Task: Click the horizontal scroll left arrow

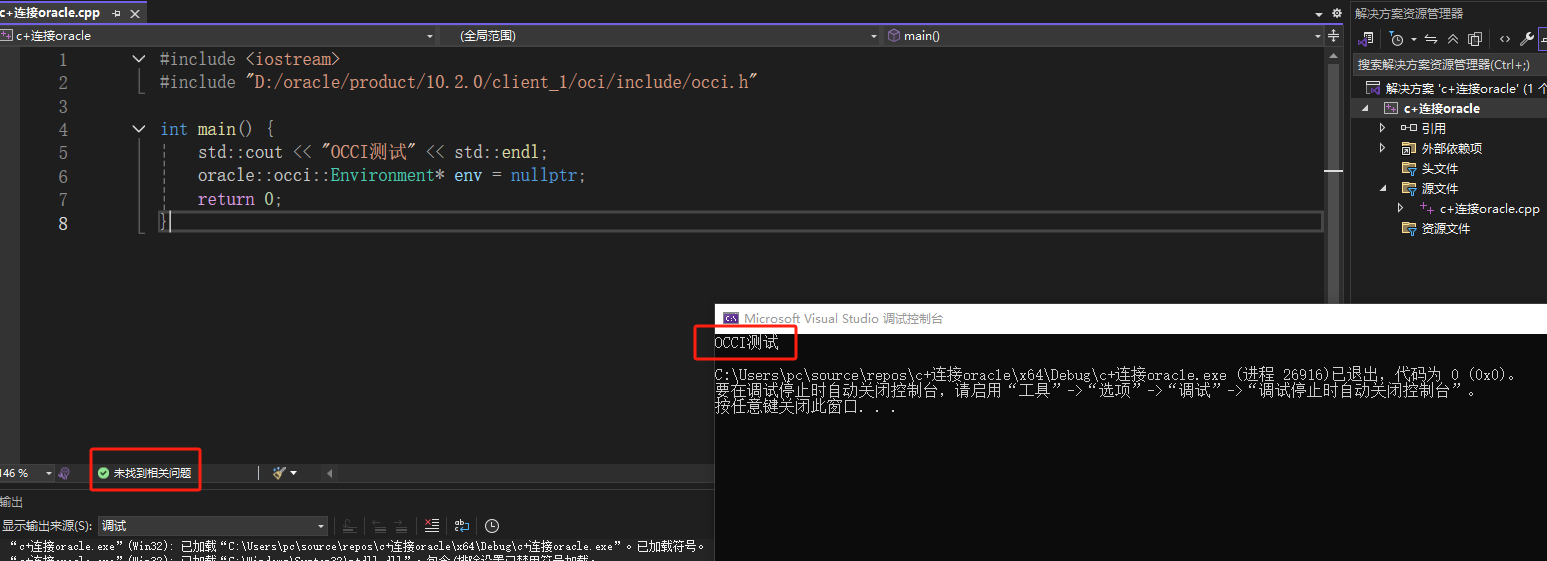Action: pos(329,473)
